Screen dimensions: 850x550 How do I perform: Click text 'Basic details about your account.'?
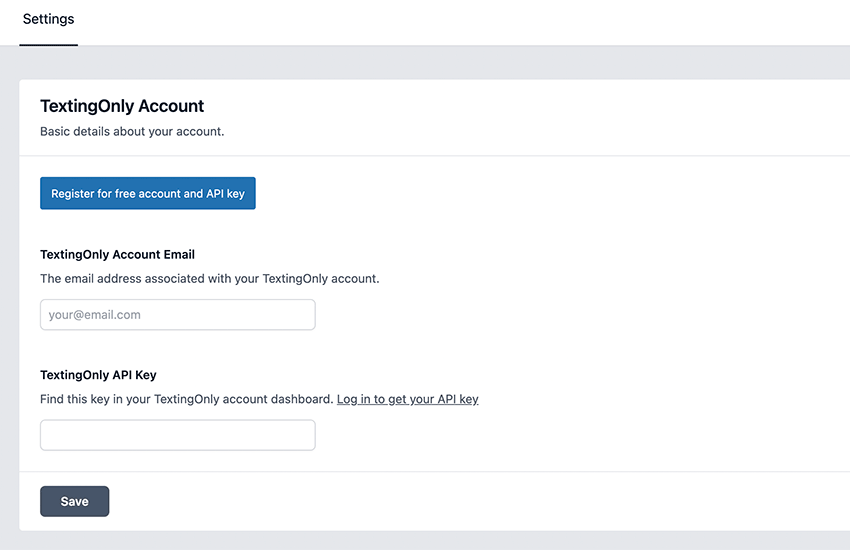click(x=132, y=132)
